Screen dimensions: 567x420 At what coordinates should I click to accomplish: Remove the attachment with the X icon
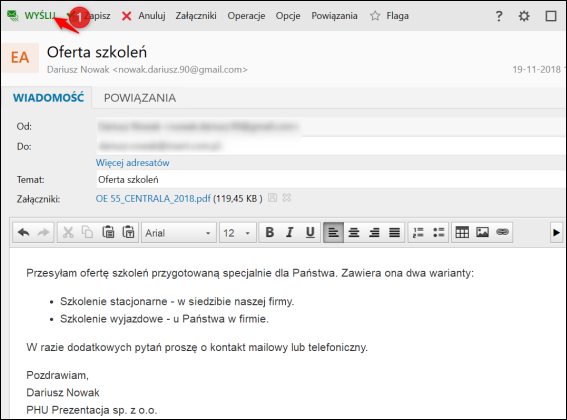pyautogui.click(x=287, y=198)
